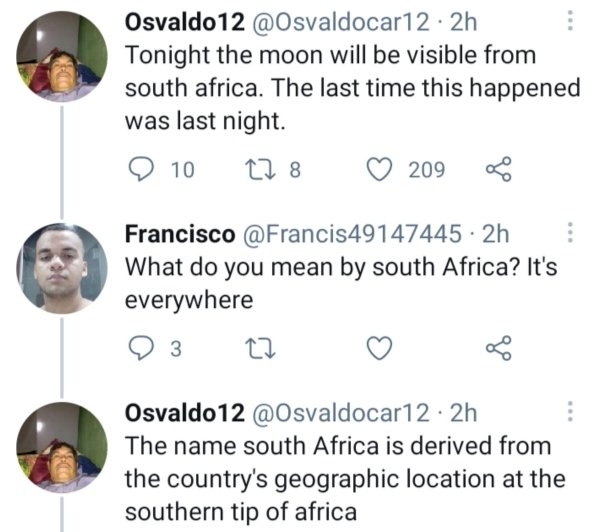Open more options menu on Francisco's tweet

coord(570,234)
